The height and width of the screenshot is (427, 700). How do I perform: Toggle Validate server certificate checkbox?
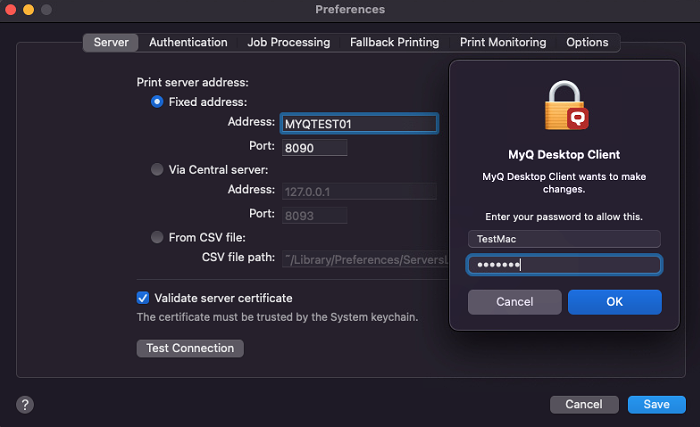(143, 298)
